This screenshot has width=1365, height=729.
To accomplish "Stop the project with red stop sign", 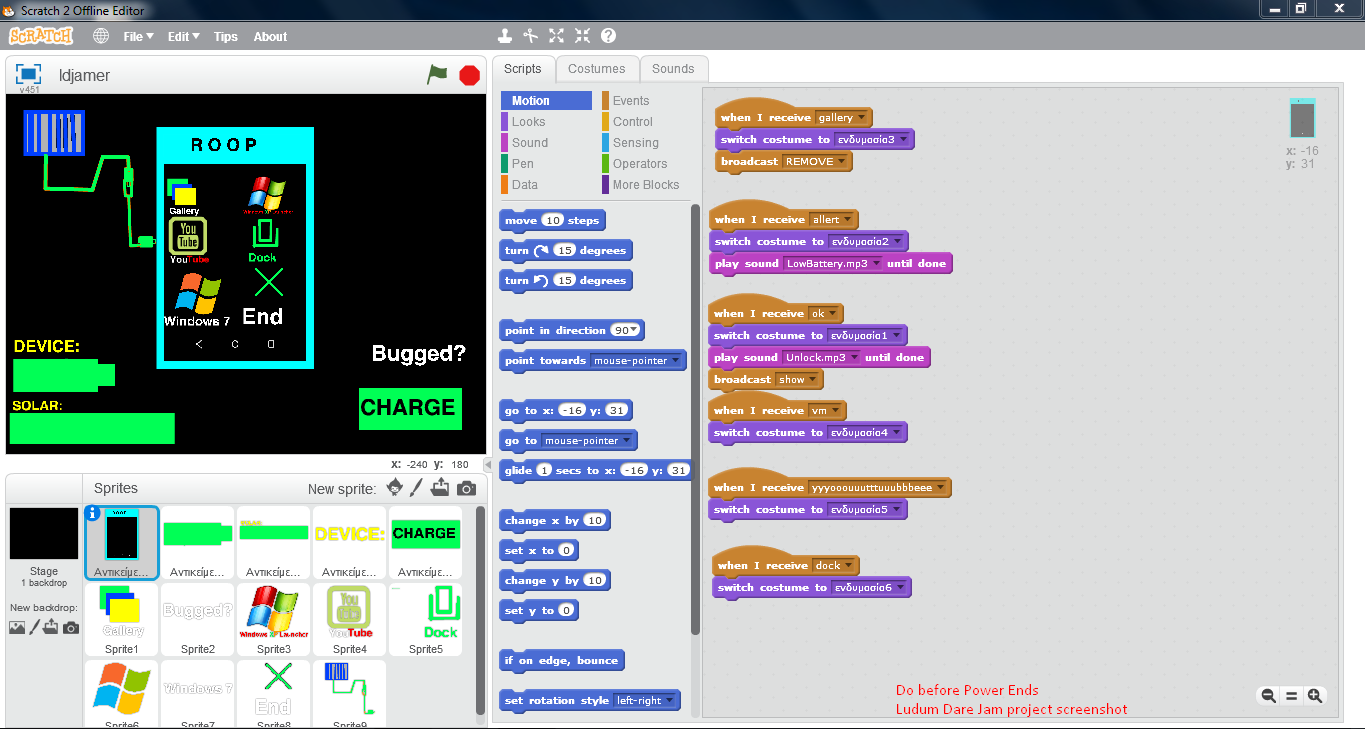I will coord(469,75).
